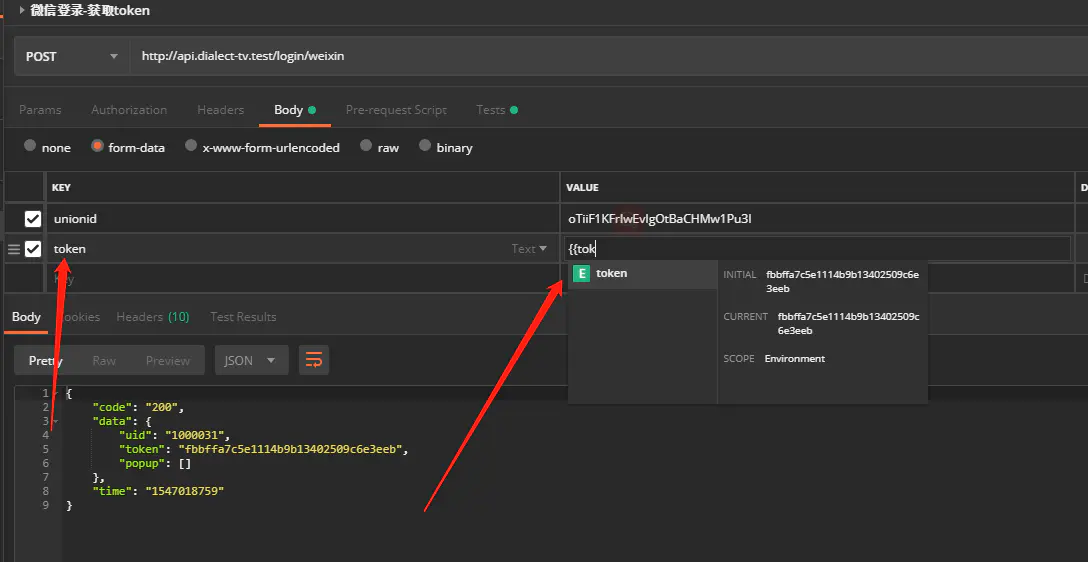Grab the token row reorder handle
The width and height of the screenshot is (1088, 562).
coord(13,249)
